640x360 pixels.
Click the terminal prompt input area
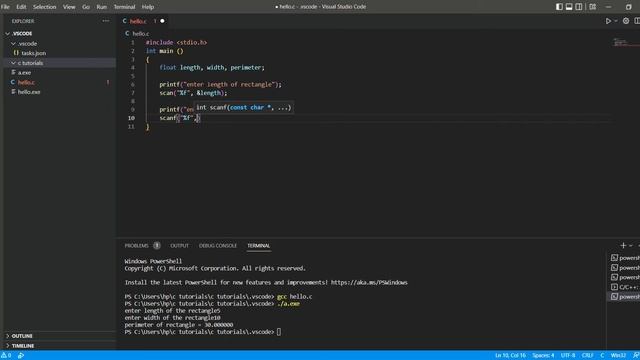279,332
